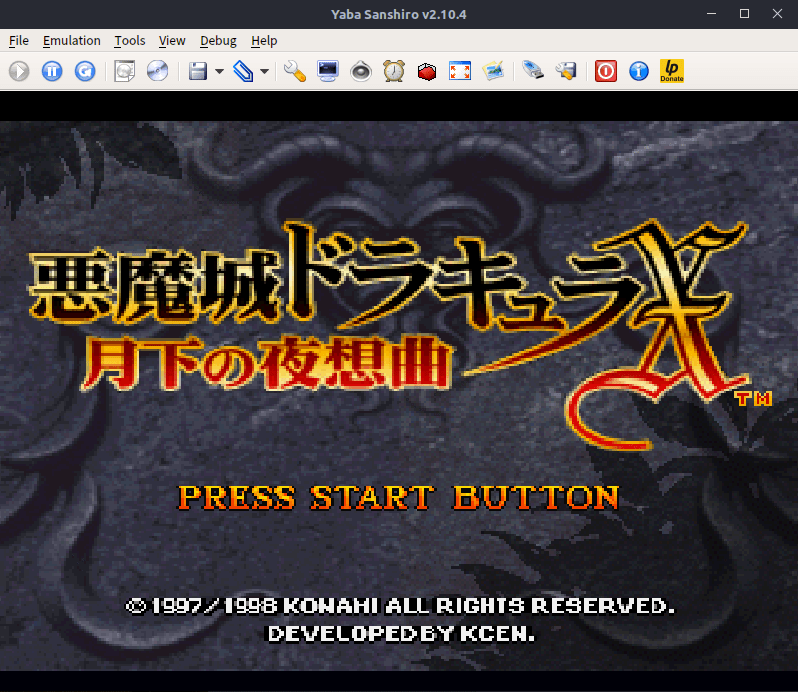
Task: Click the red cube toolbar icon
Action: click(426, 71)
